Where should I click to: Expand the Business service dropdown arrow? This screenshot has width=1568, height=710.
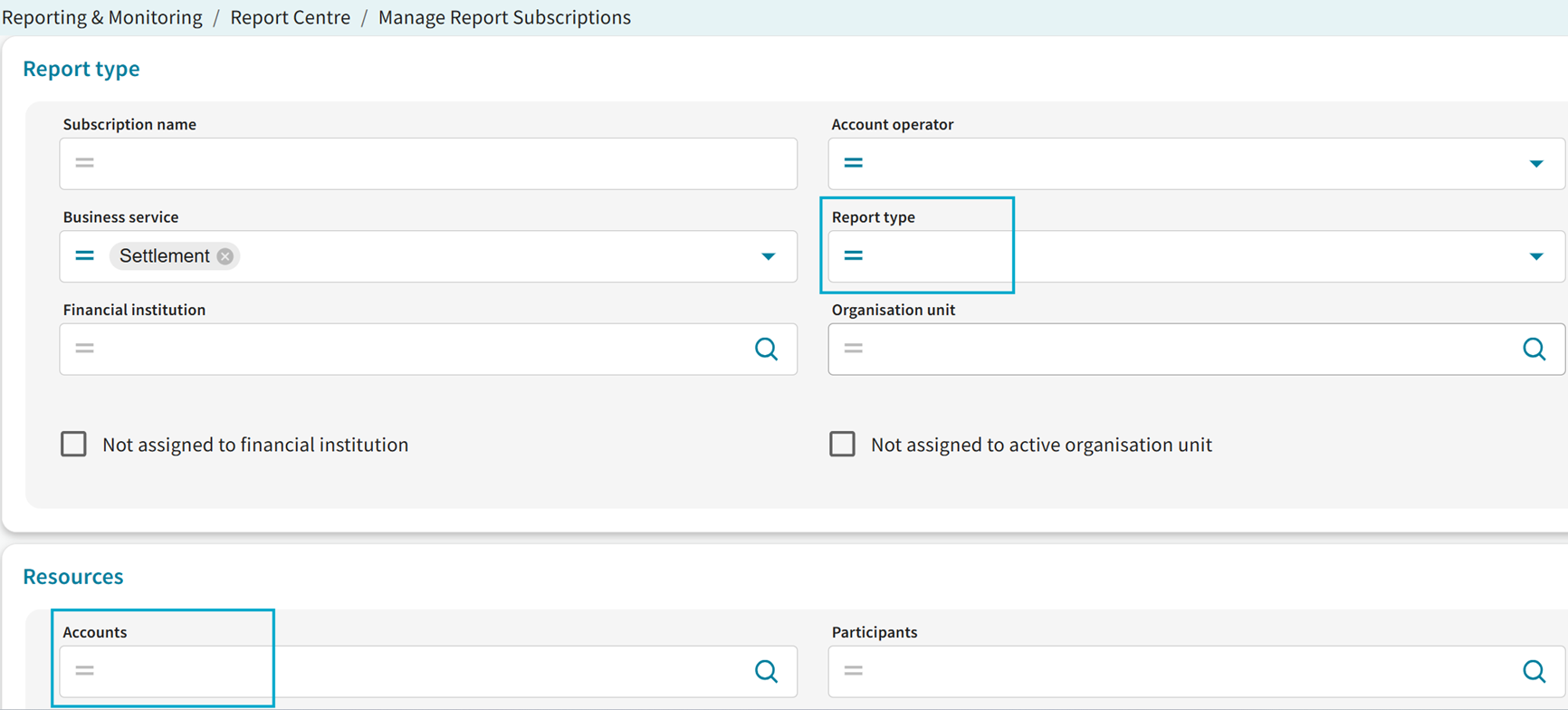(x=768, y=256)
